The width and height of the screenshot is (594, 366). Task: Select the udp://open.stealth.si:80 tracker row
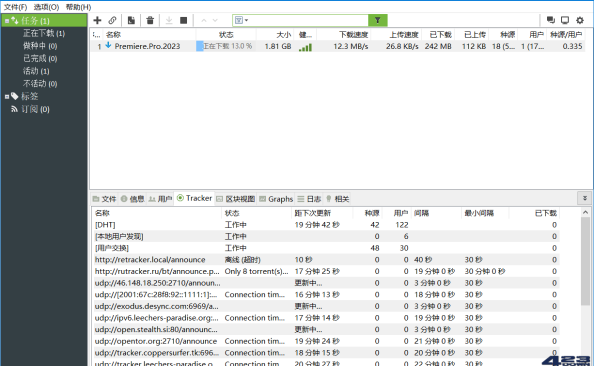click(326, 330)
